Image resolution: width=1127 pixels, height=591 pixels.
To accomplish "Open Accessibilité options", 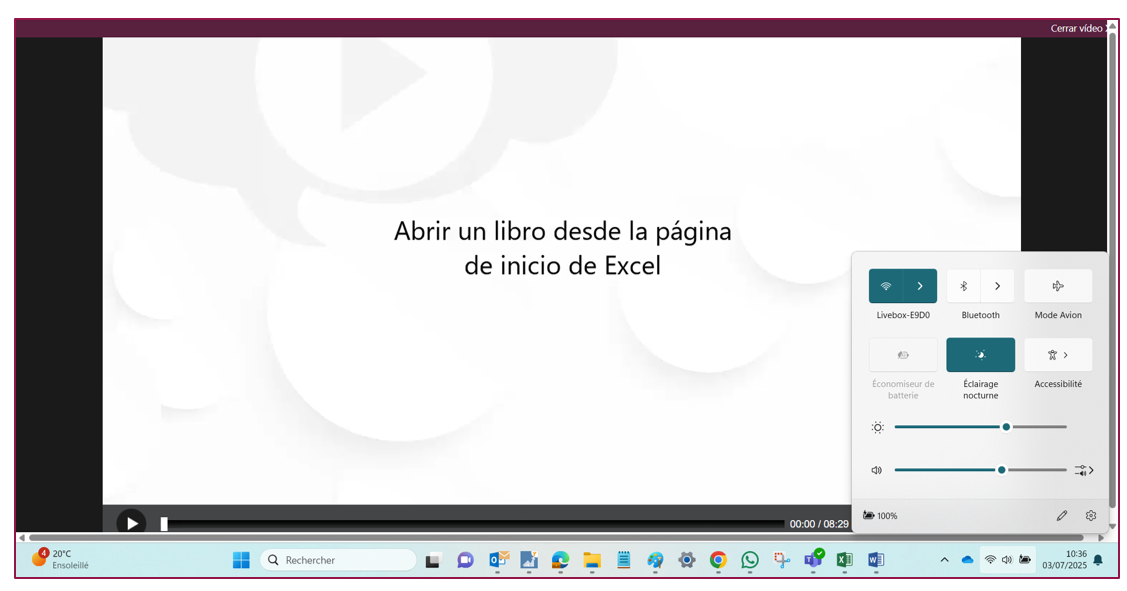I will (x=1058, y=354).
